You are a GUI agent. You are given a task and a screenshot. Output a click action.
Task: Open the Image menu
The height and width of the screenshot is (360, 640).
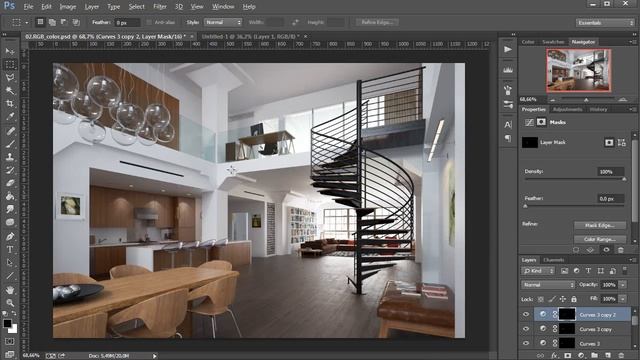coord(68,7)
